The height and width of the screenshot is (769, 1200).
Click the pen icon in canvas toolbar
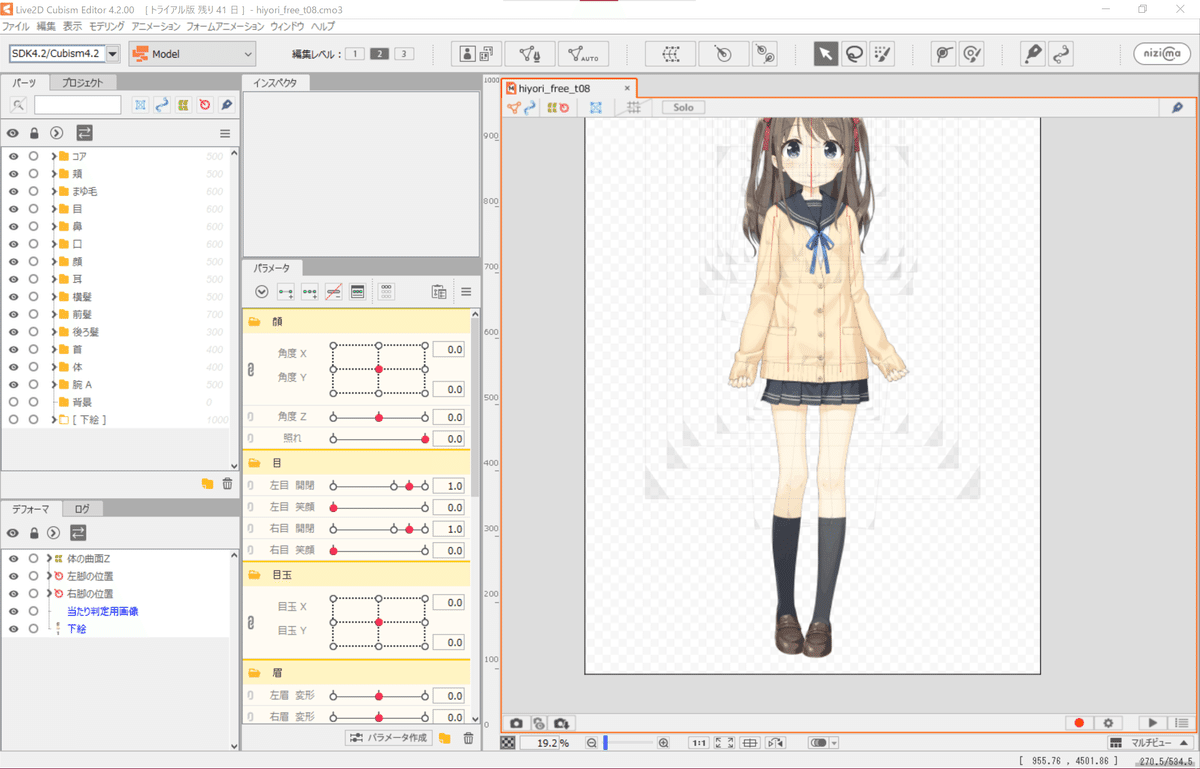coord(1177,107)
